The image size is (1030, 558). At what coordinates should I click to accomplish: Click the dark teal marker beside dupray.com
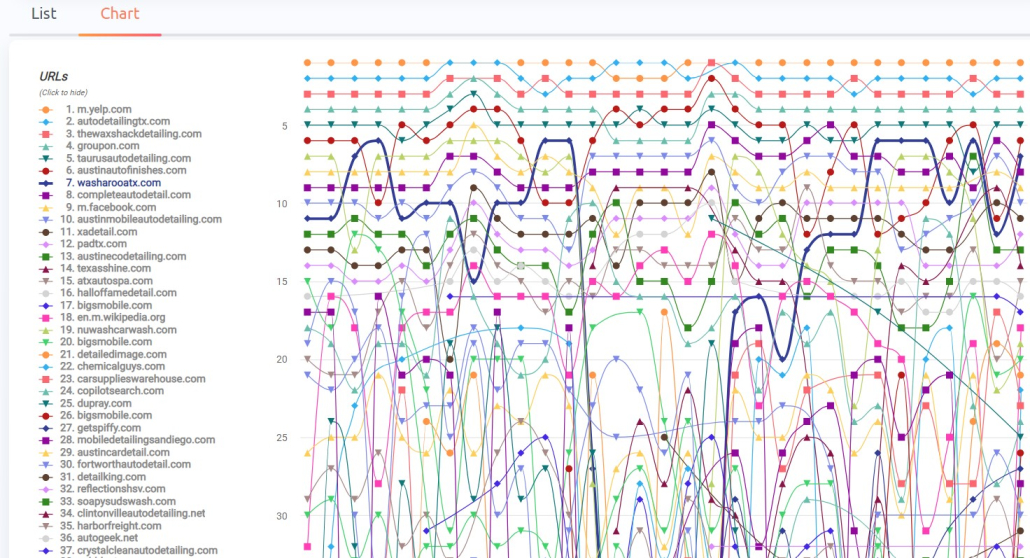tap(45, 404)
